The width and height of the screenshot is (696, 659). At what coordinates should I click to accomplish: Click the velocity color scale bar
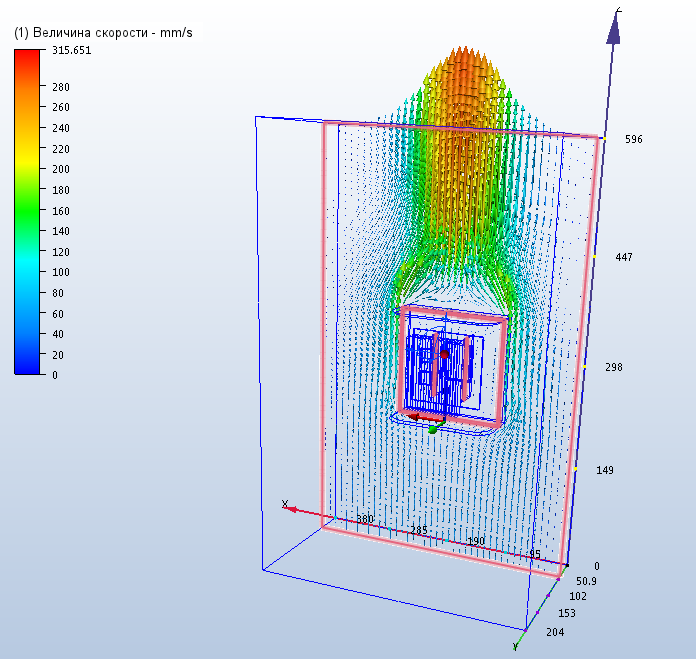[27, 212]
